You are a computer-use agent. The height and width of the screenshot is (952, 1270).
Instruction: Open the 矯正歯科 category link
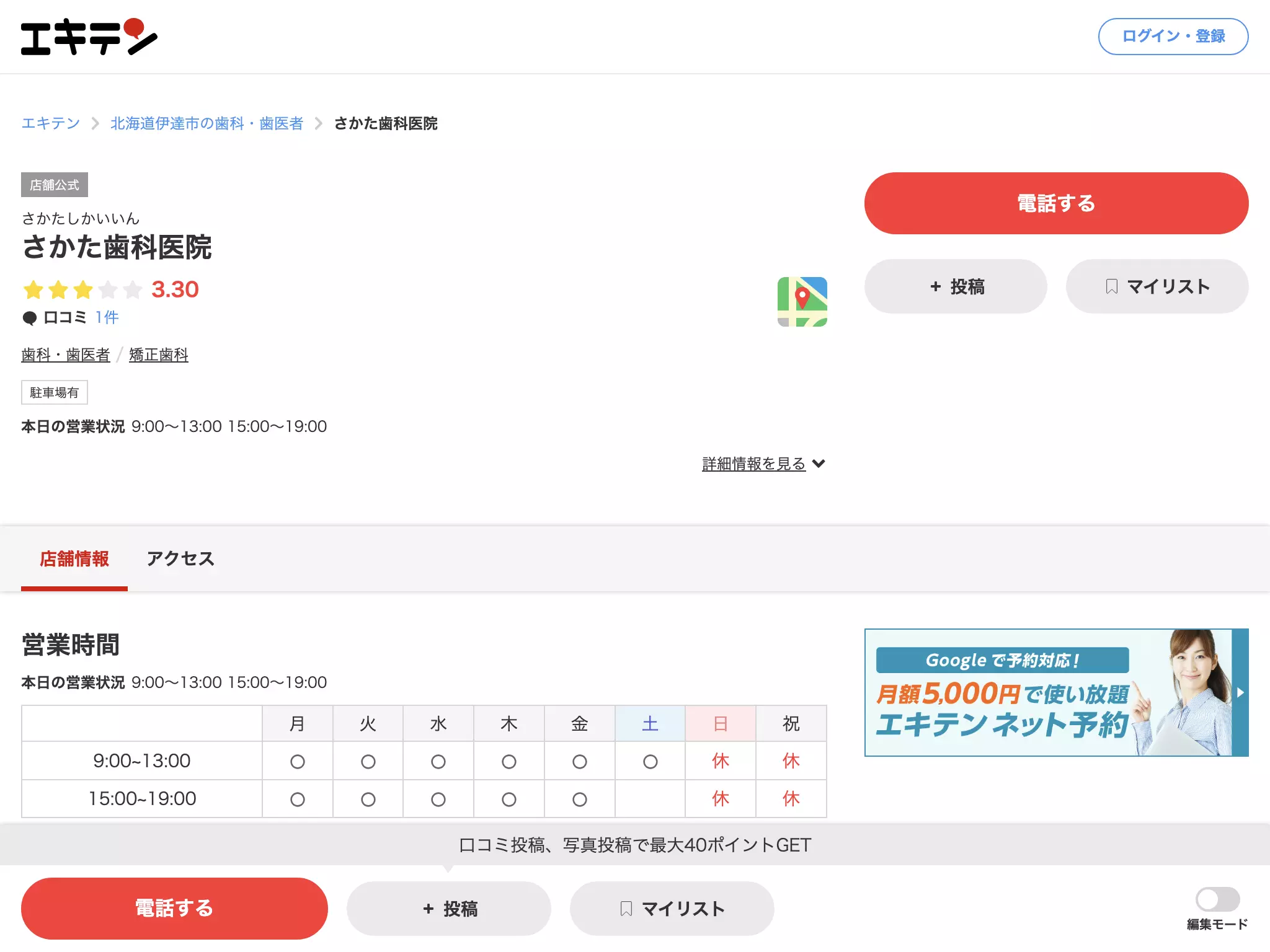tap(159, 355)
